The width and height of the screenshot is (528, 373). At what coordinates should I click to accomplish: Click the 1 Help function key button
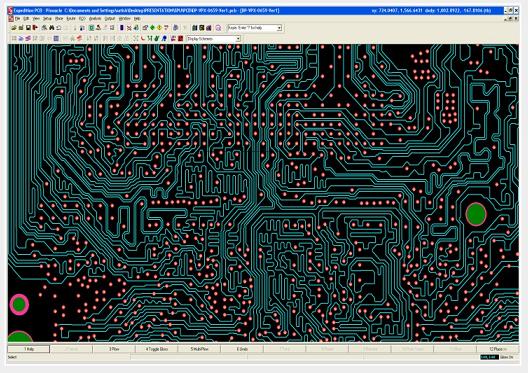point(29,349)
